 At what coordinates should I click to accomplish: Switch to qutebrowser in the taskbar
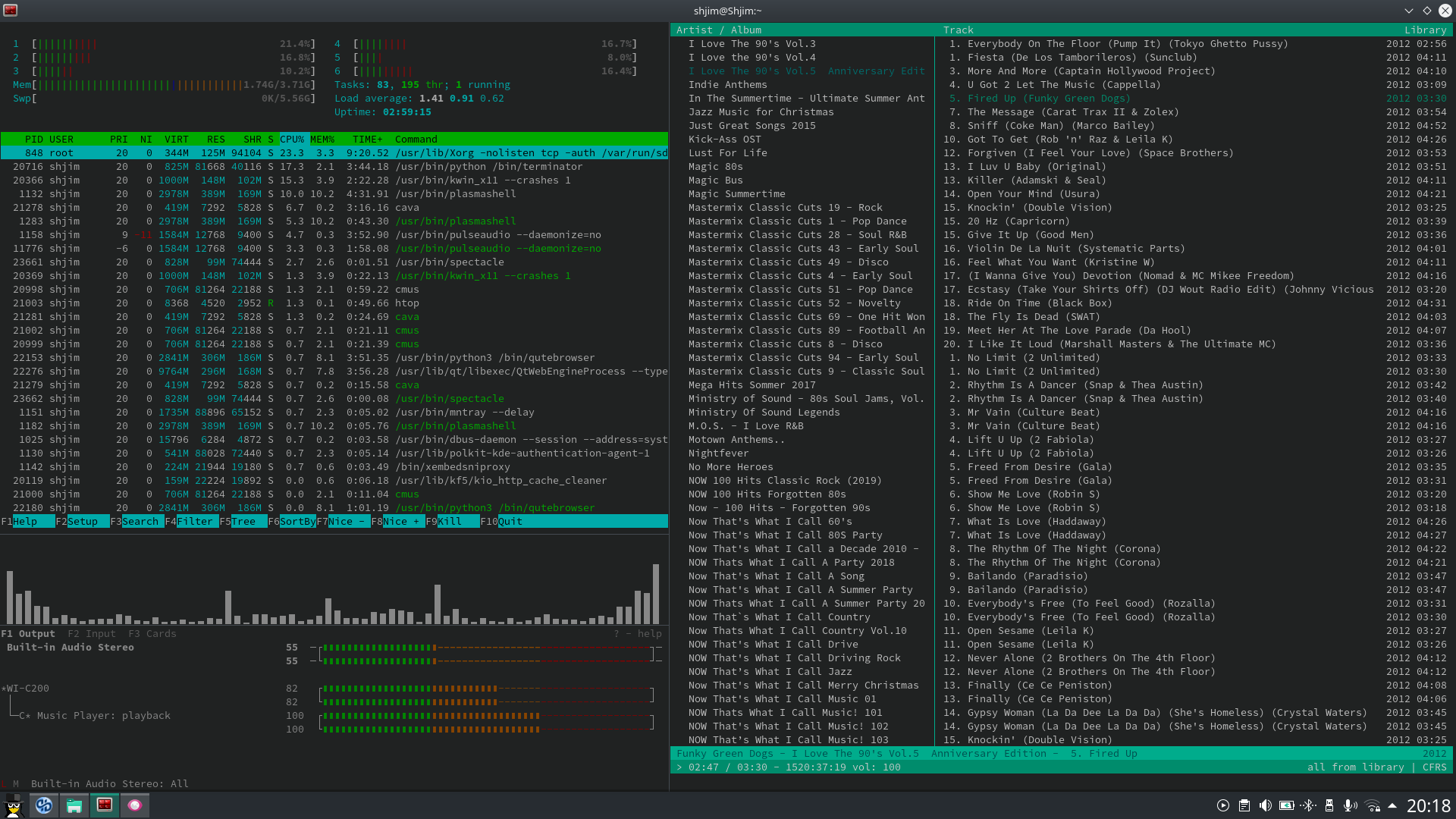coord(44,805)
